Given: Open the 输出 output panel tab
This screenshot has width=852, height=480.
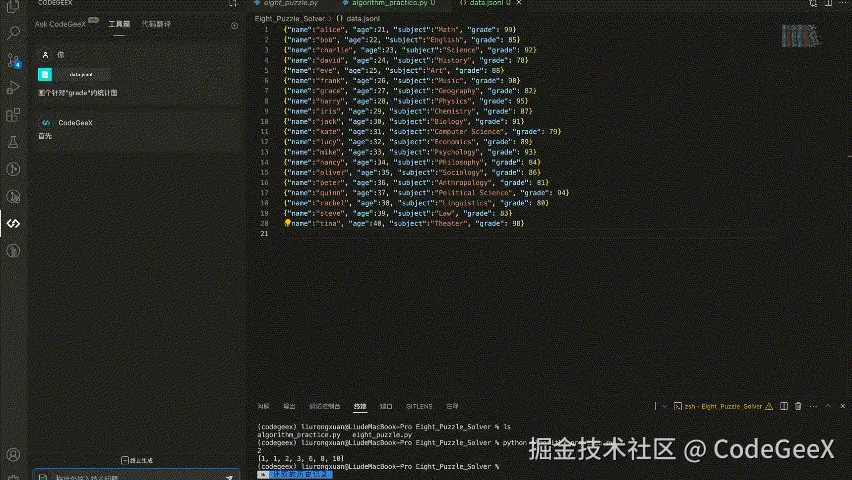Looking at the screenshot, I should coord(289,406).
